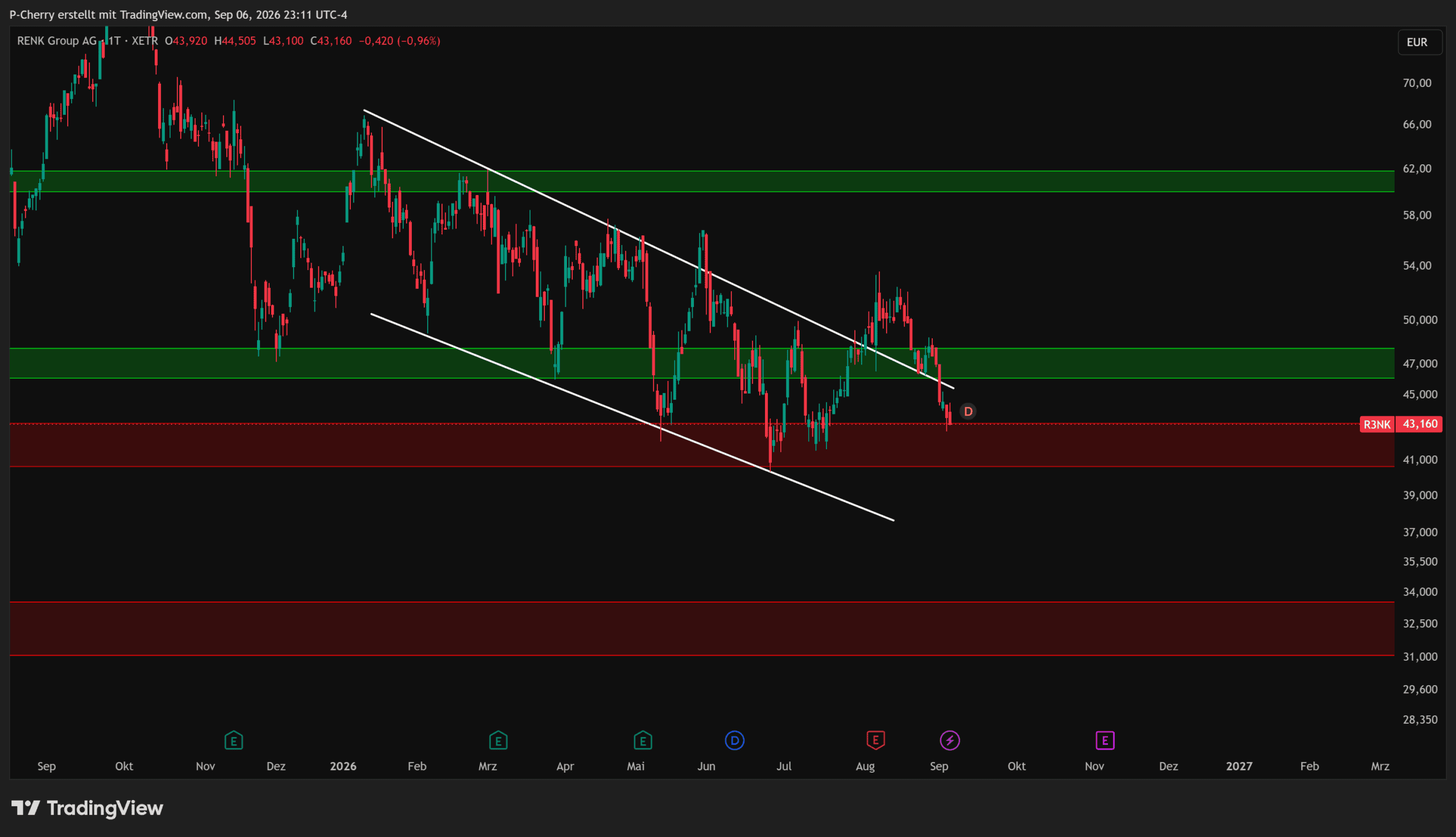Click the 2026 label on the time axis
Viewport: 1456px width, 837px height.
pyautogui.click(x=343, y=766)
